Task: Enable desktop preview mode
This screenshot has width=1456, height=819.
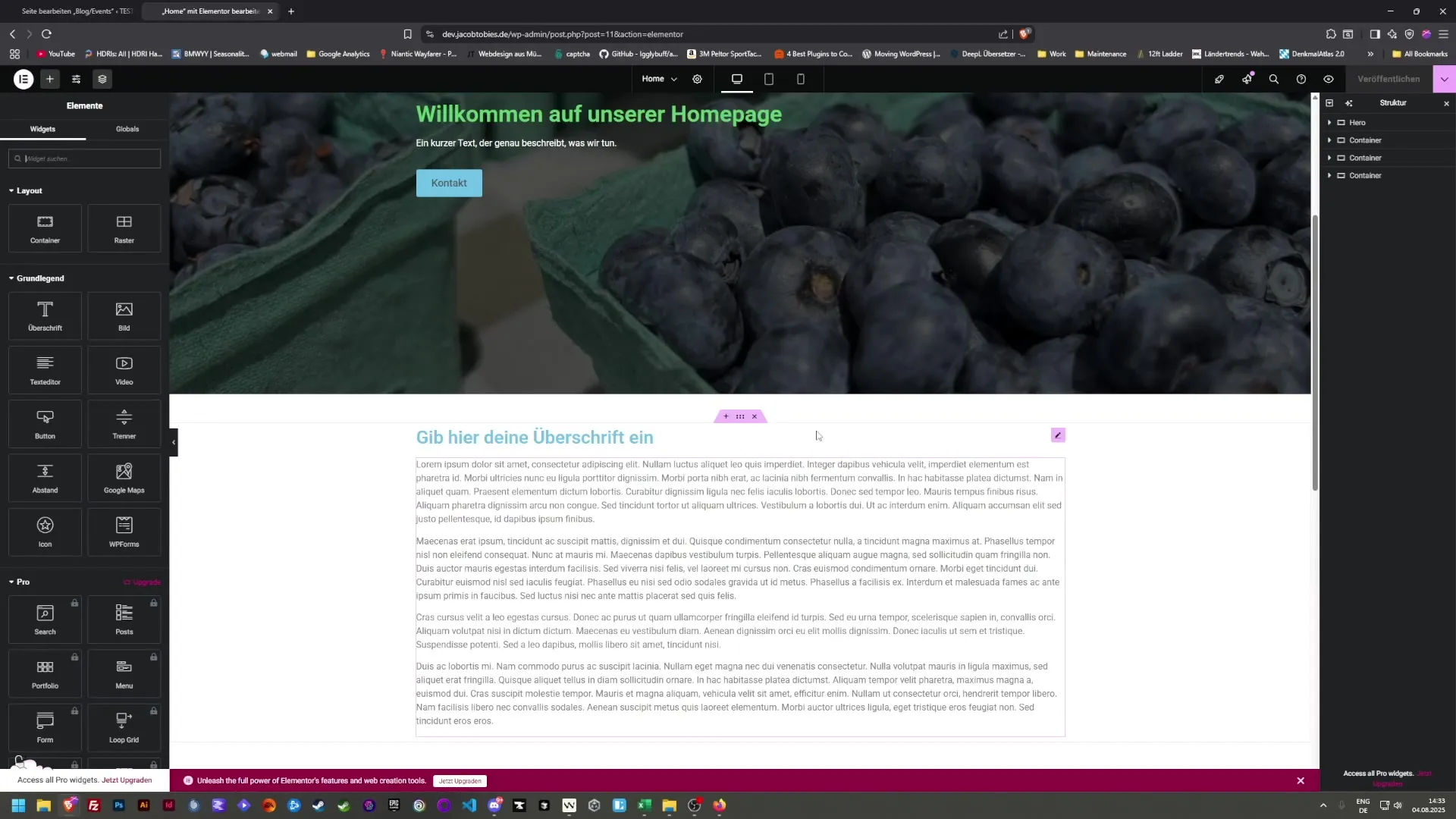Action: (736, 79)
